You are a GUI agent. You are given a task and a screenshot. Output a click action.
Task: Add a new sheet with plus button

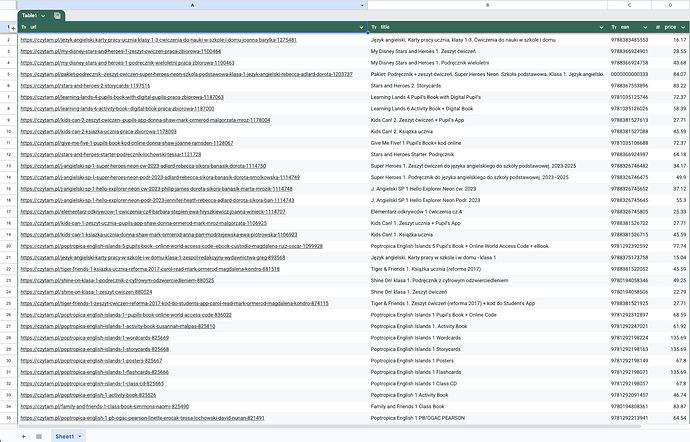pyautogui.click(x=23, y=436)
